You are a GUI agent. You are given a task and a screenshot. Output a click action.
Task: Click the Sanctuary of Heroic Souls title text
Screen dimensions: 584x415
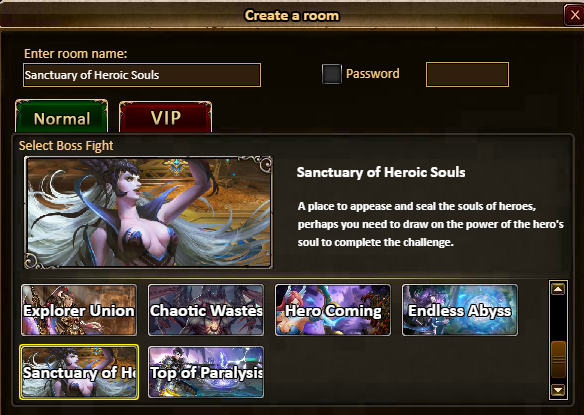(x=381, y=172)
